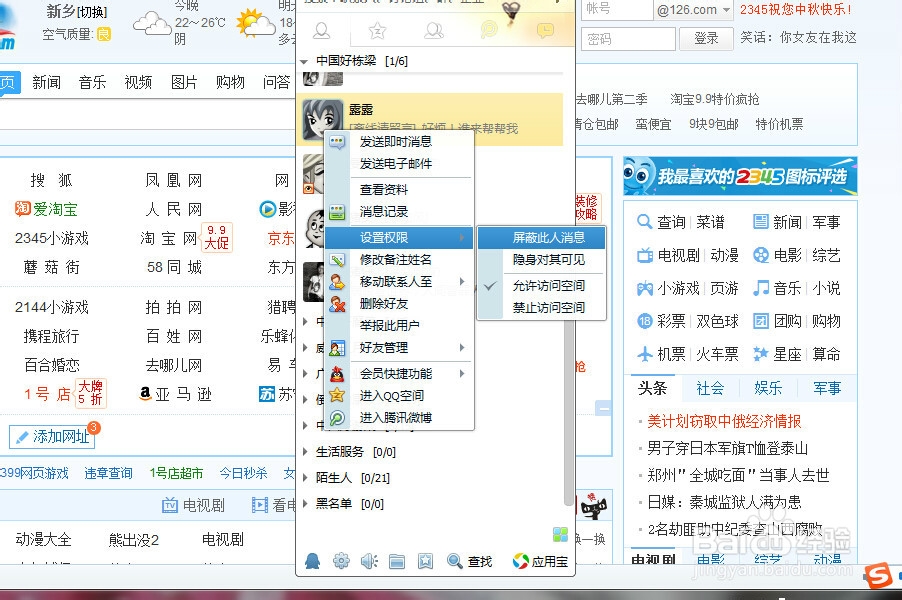Screen dimensions: 902x600
Task: Open the 违章查询 link
Action: click(108, 473)
